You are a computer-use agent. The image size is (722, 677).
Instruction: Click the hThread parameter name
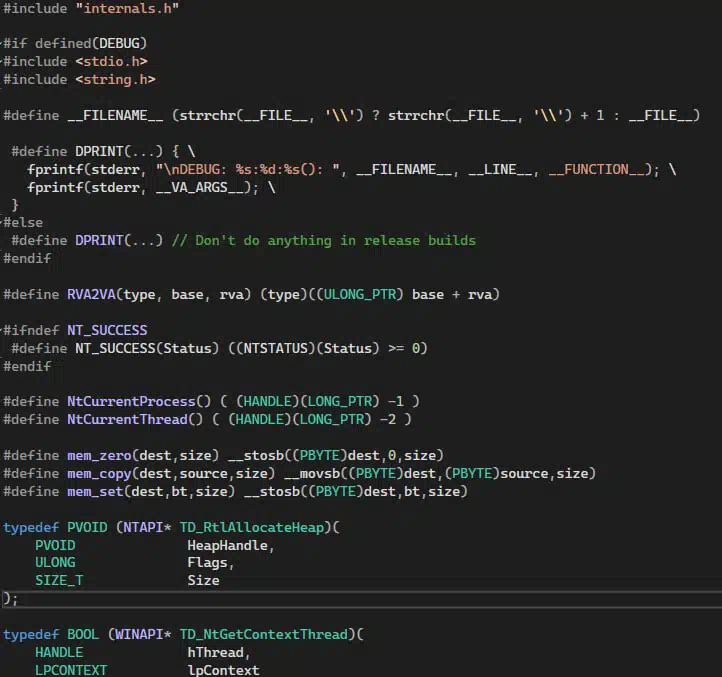(215, 653)
